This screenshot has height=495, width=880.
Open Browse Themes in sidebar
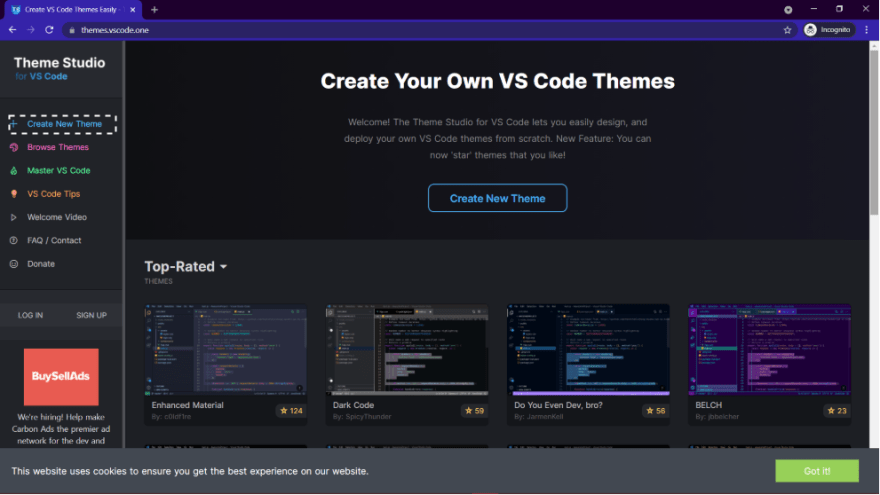tap(58, 147)
